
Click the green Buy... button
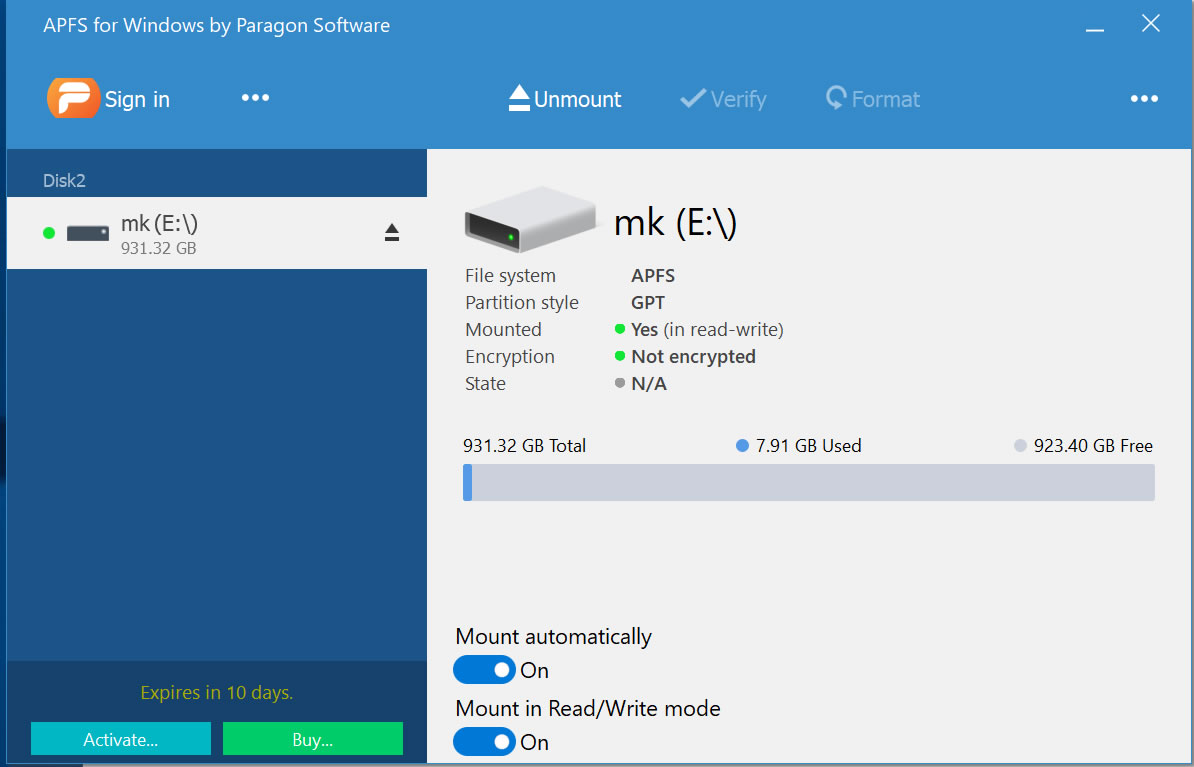pyautogui.click(x=312, y=739)
